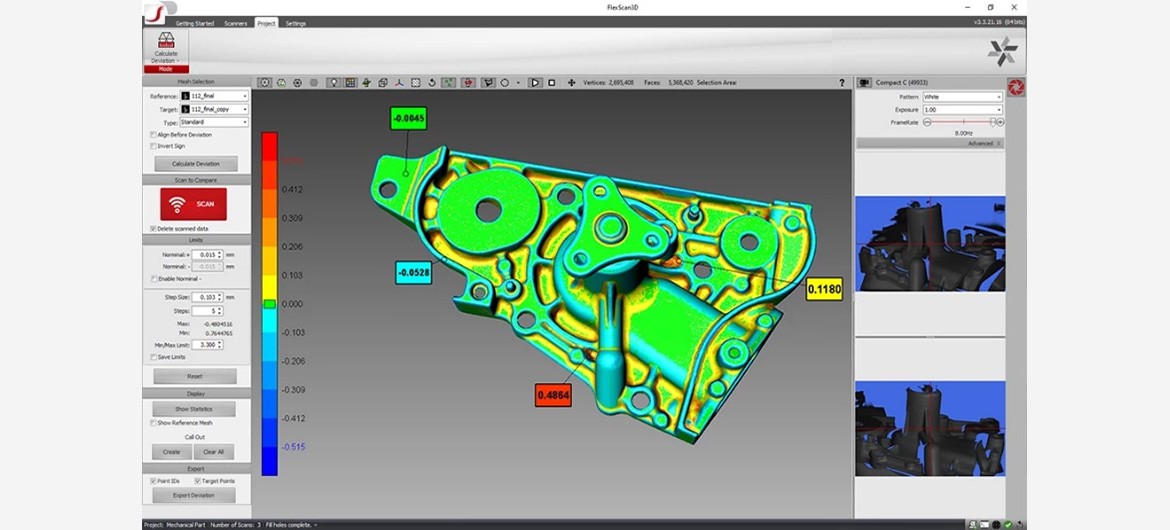Screen dimensions: 1170x530
Task: Switch to the Scanners tab
Action: tap(236, 23)
